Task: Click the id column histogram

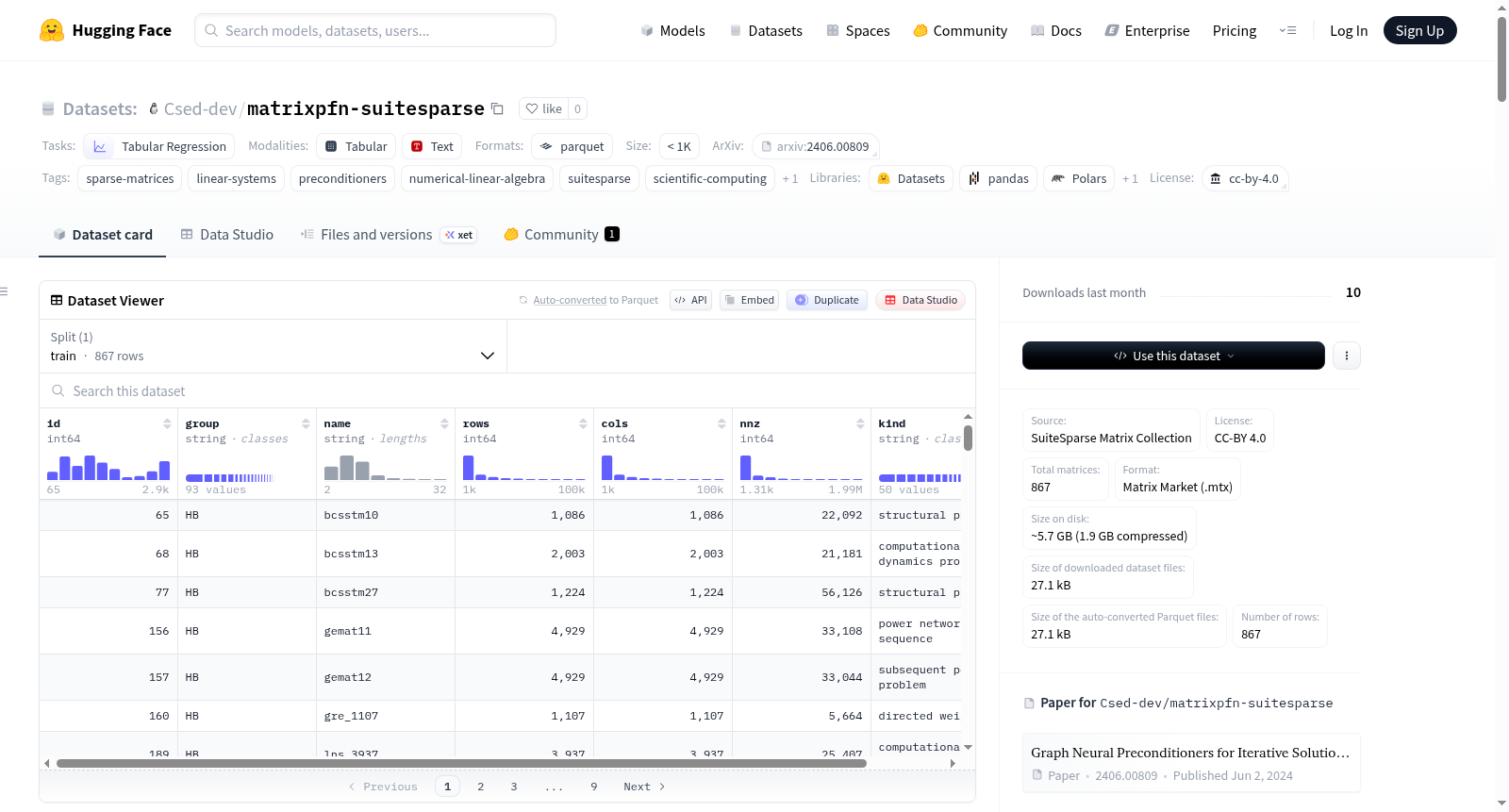Action: [x=108, y=468]
